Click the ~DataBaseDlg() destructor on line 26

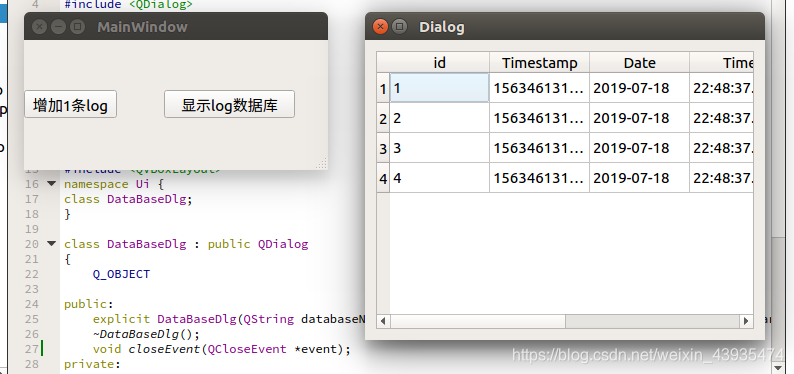click(146, 334)
